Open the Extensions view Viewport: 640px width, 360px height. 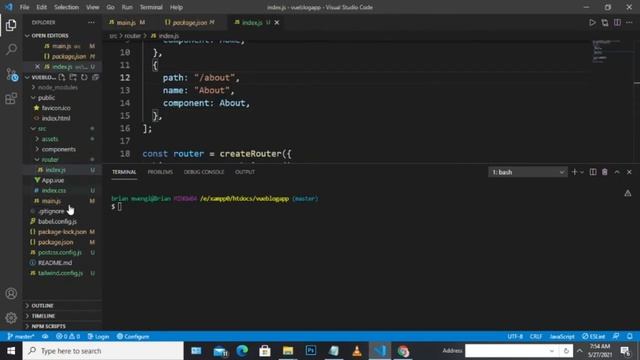click(x=11, y=98)
